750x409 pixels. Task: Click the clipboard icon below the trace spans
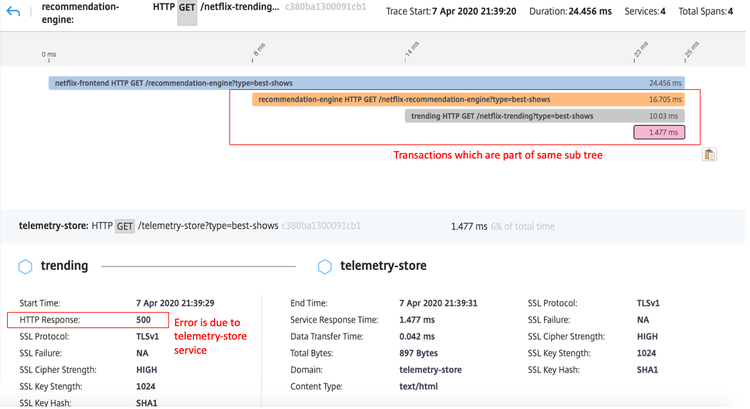coord(709,155)
